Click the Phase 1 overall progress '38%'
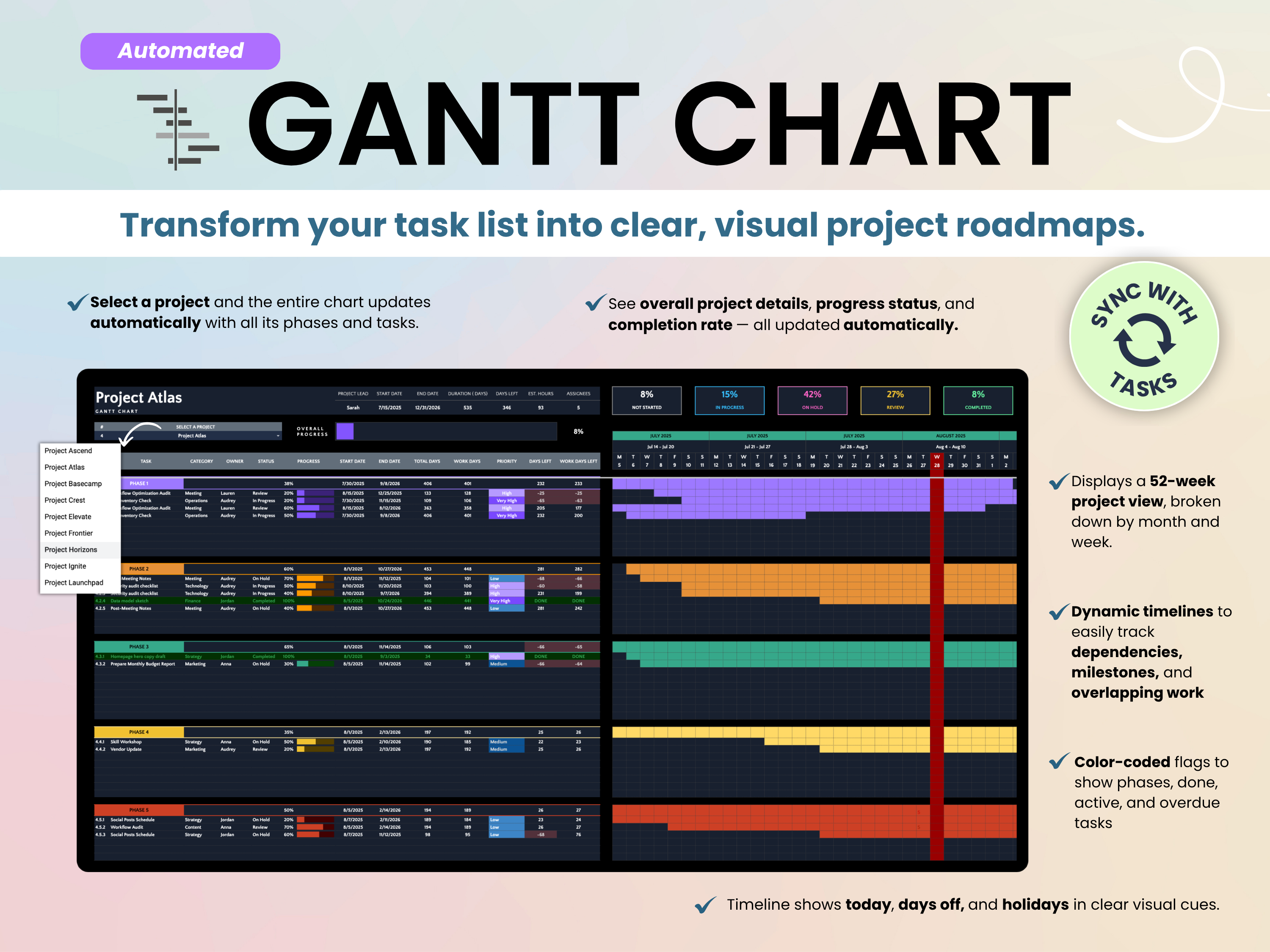Image resolution: width=1270 pixels, height=952 pixels. [289, 484]
